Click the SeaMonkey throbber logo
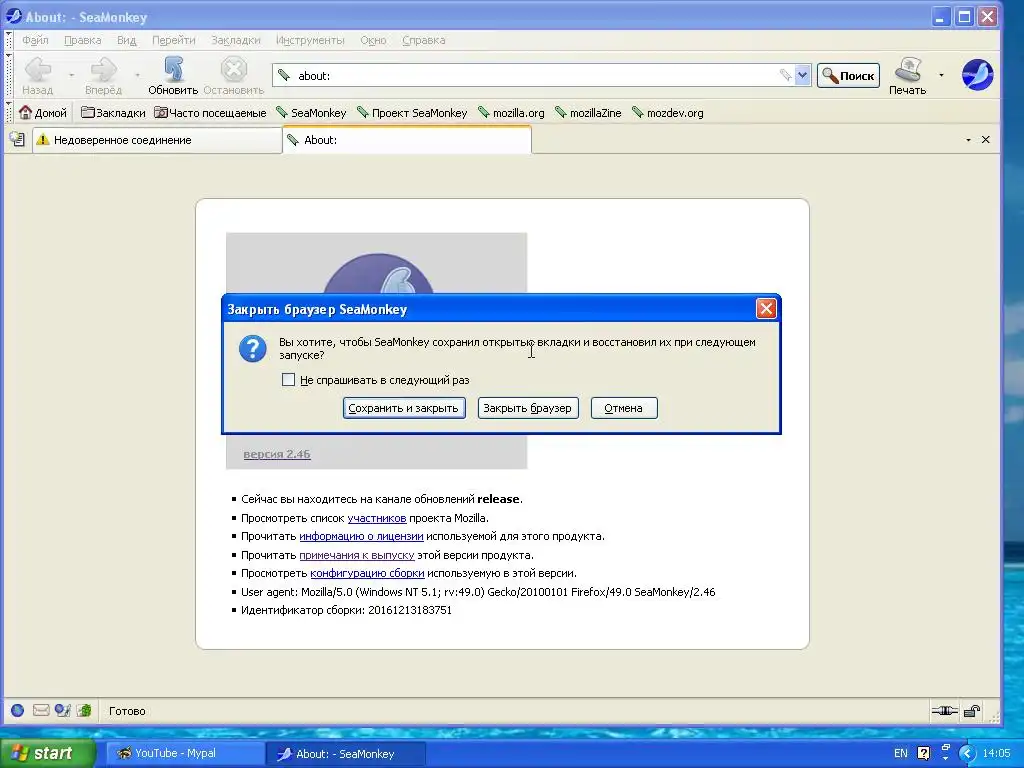Image resolution: width=1024 pixels, height=768 pixels. pos(978,74)
